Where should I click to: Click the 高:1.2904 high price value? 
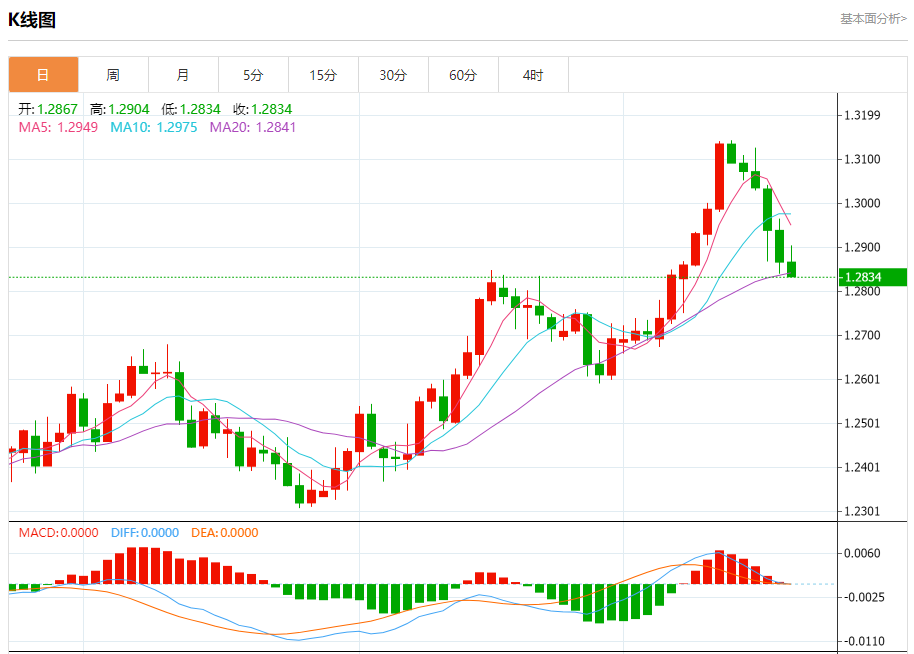tap(119, 109)
